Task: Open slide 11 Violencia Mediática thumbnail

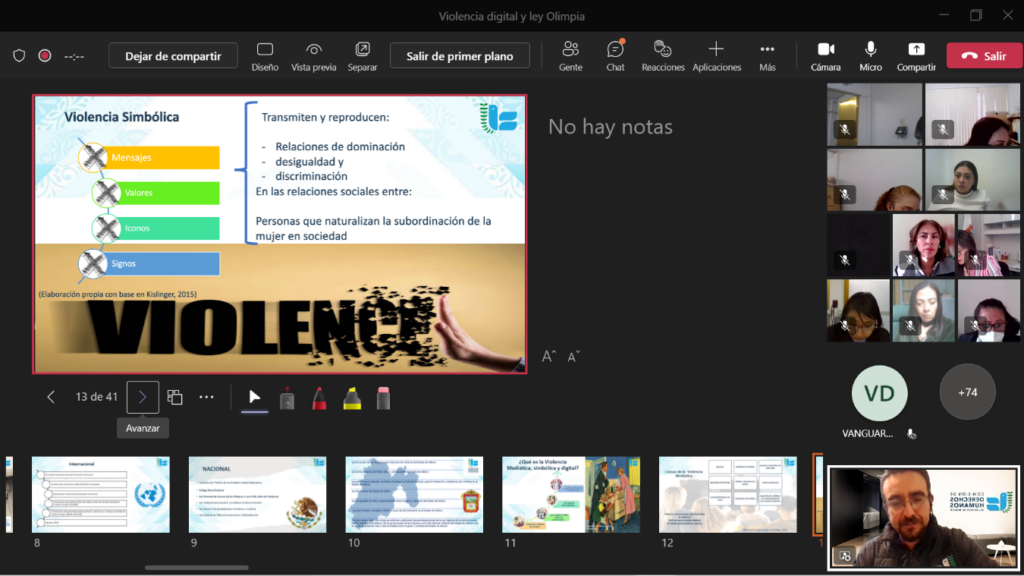Action: tap(571, 494)
